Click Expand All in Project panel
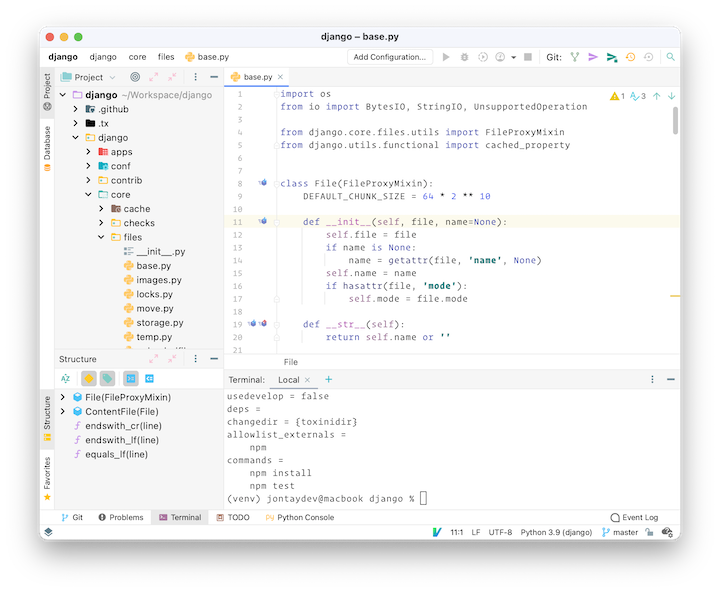 [x=153, y=77]
